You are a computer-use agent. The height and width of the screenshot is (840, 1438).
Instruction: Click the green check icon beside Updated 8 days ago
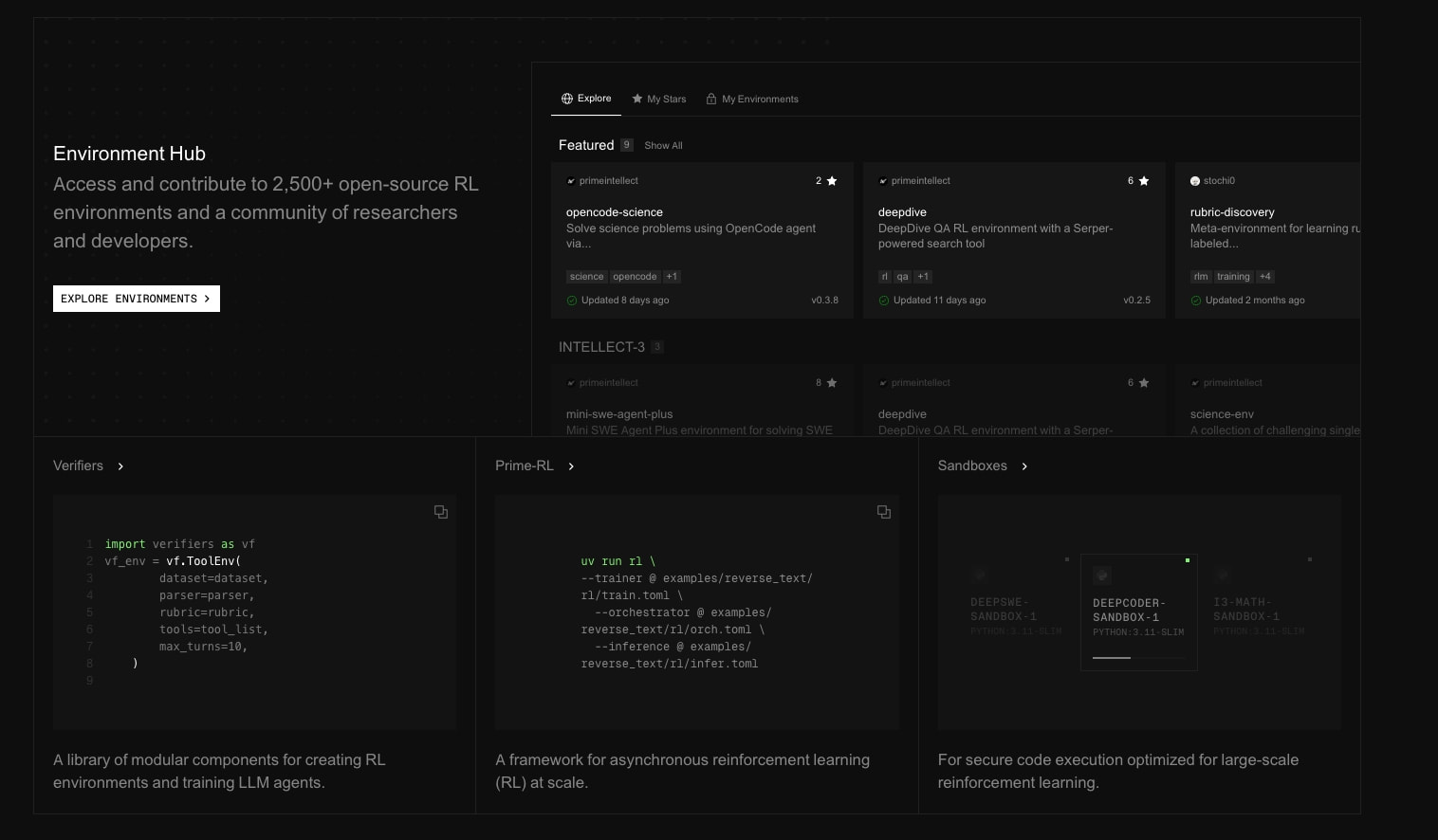click(572, 301)
